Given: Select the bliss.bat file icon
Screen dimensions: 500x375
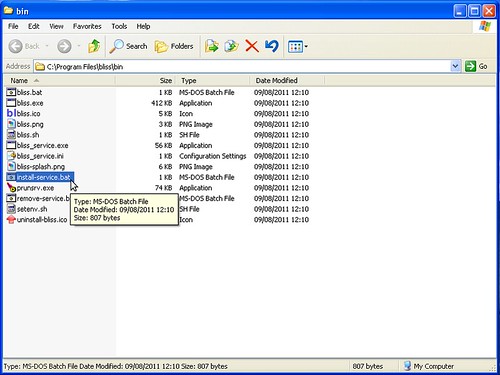Looking at the screenshot, I should point(11,92).
